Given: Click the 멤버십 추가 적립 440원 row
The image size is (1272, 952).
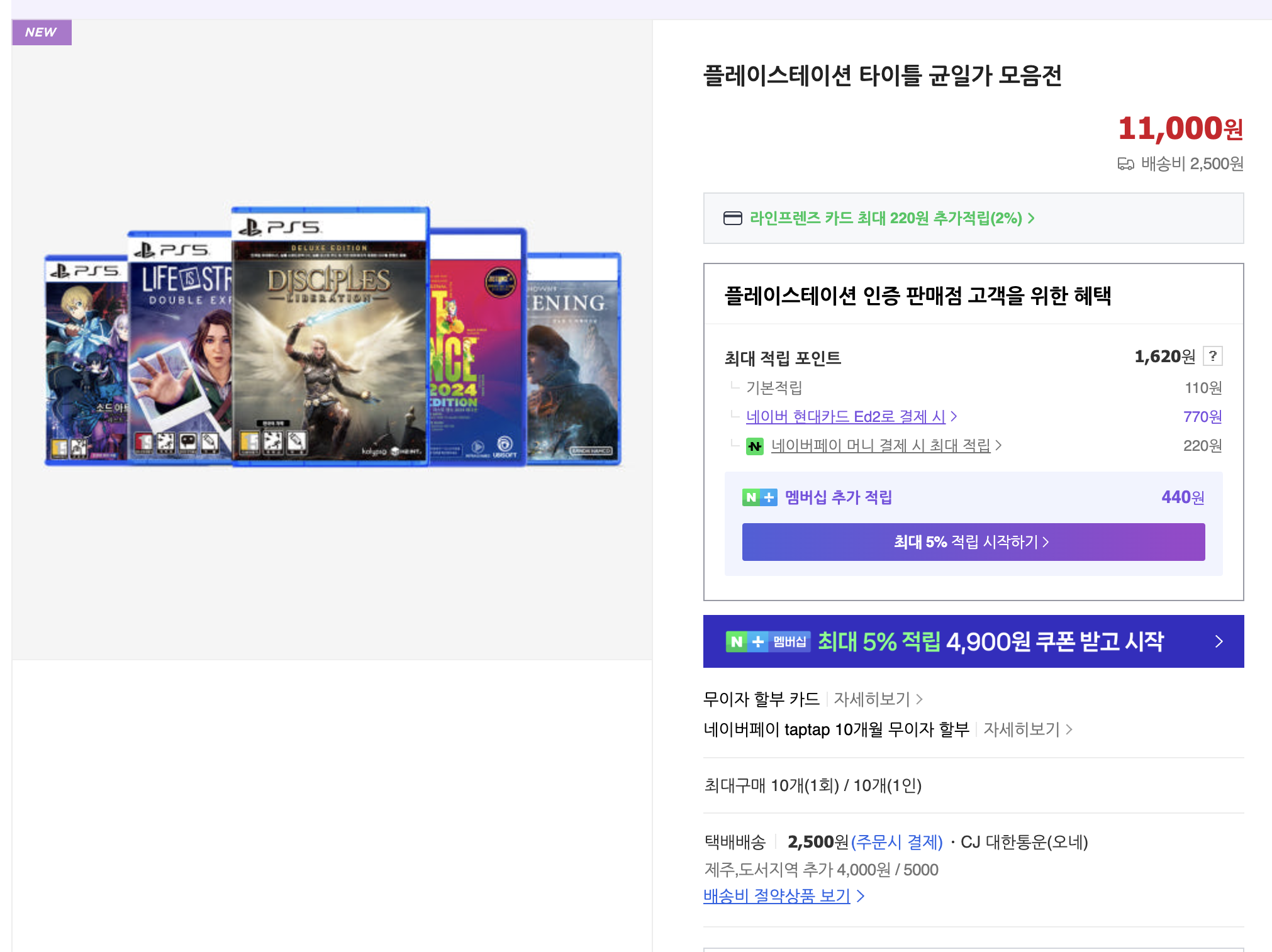Looking at the screenshot, I should click(973, 497).
